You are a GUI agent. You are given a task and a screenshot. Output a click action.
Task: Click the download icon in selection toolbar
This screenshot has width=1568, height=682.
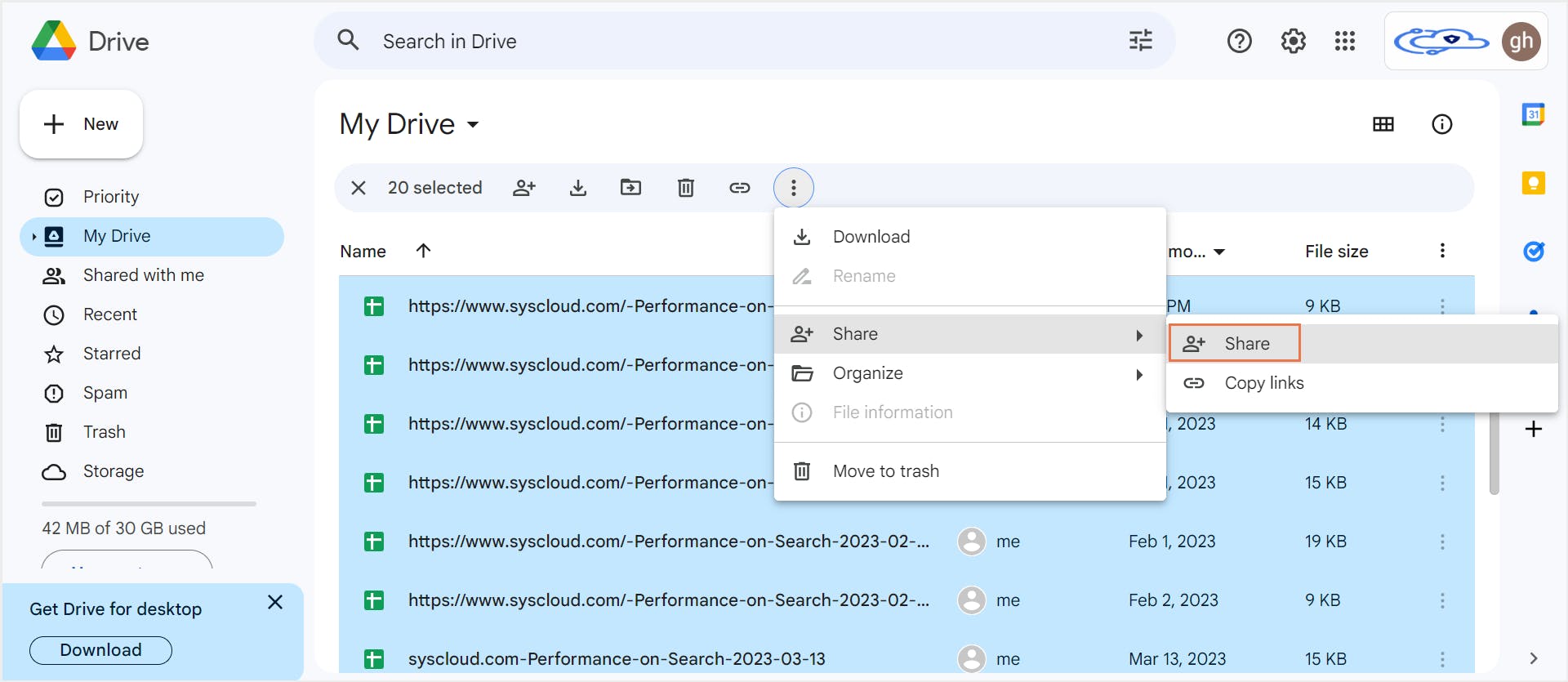pyautogui.click(x=577, y=188)
